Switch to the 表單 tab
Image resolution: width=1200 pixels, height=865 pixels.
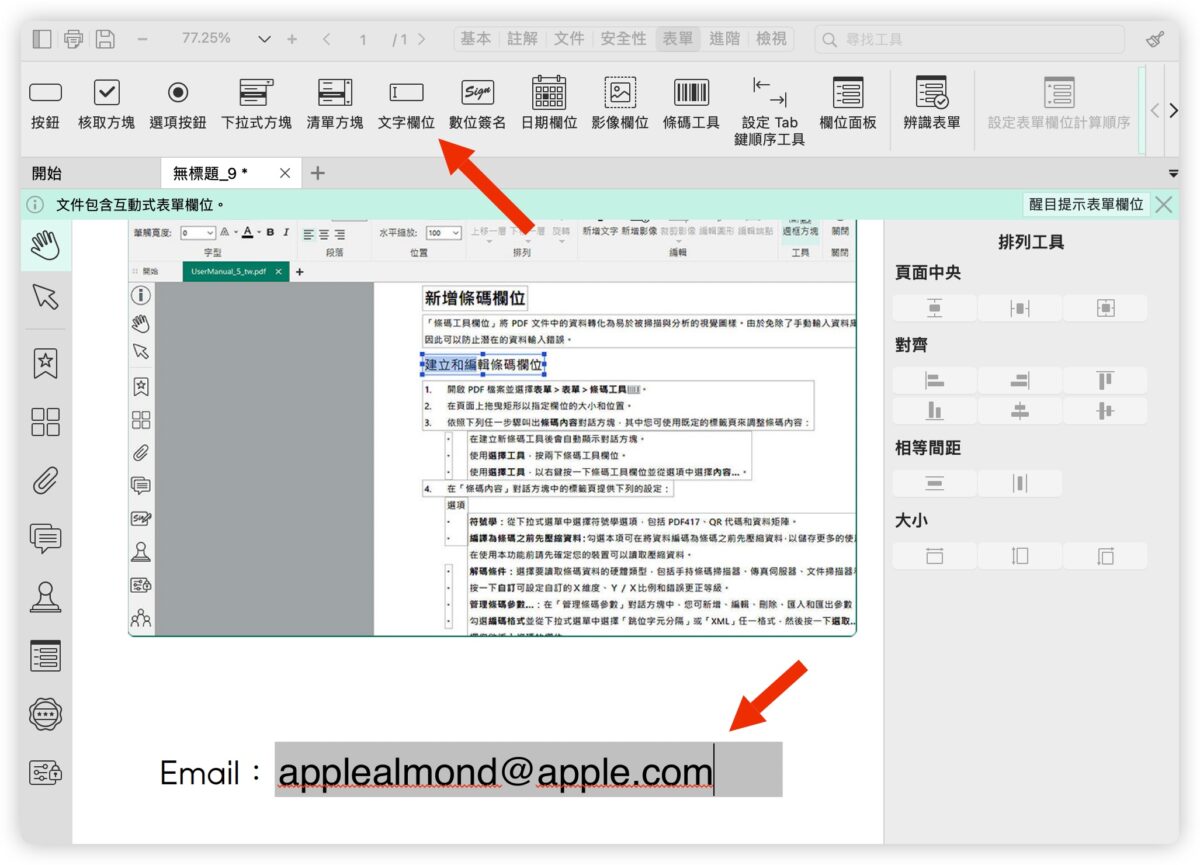pyautogui.click(x=678, y=39)
